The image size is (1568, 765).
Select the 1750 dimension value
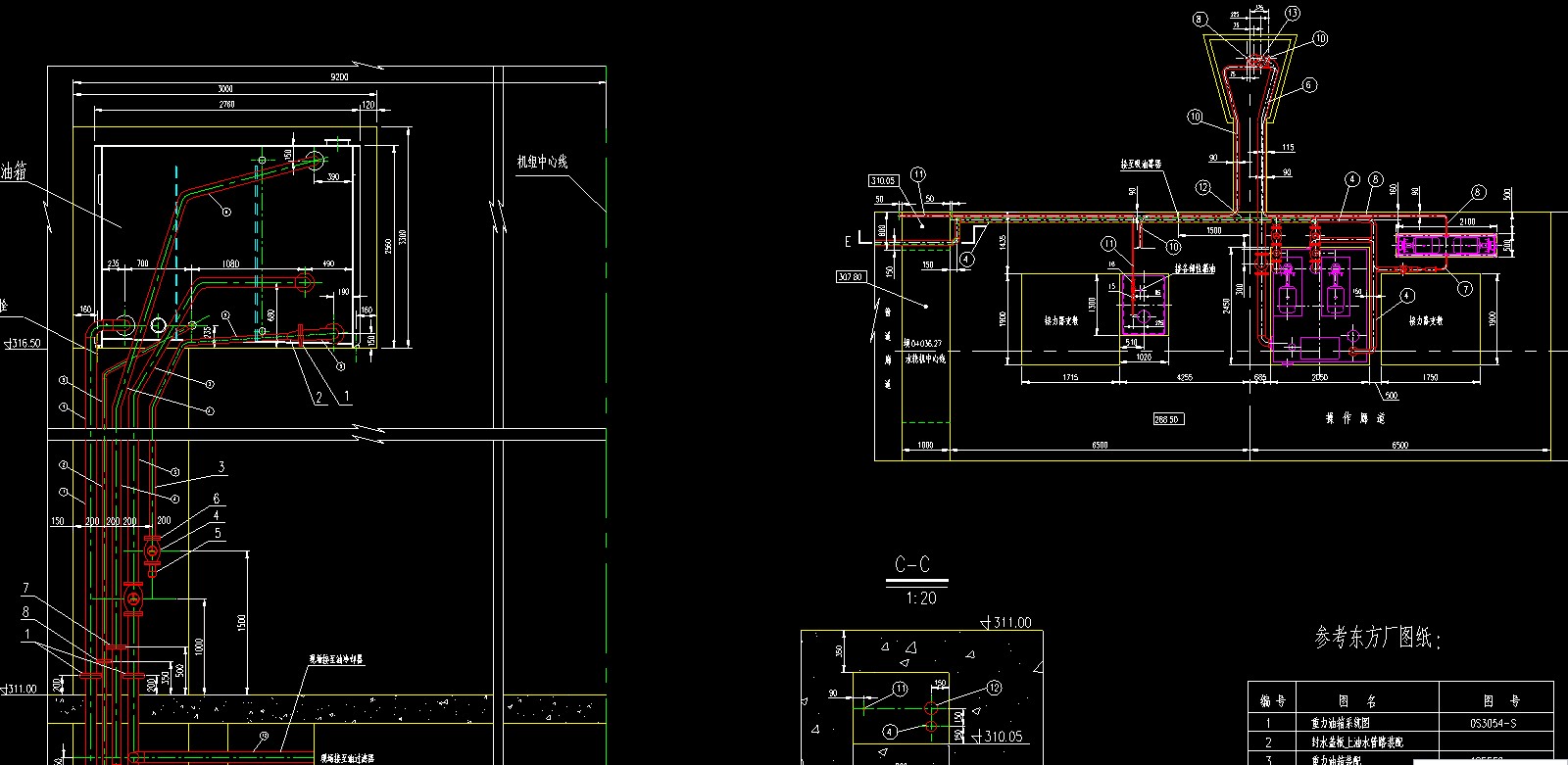click(x=1430, y=377)
